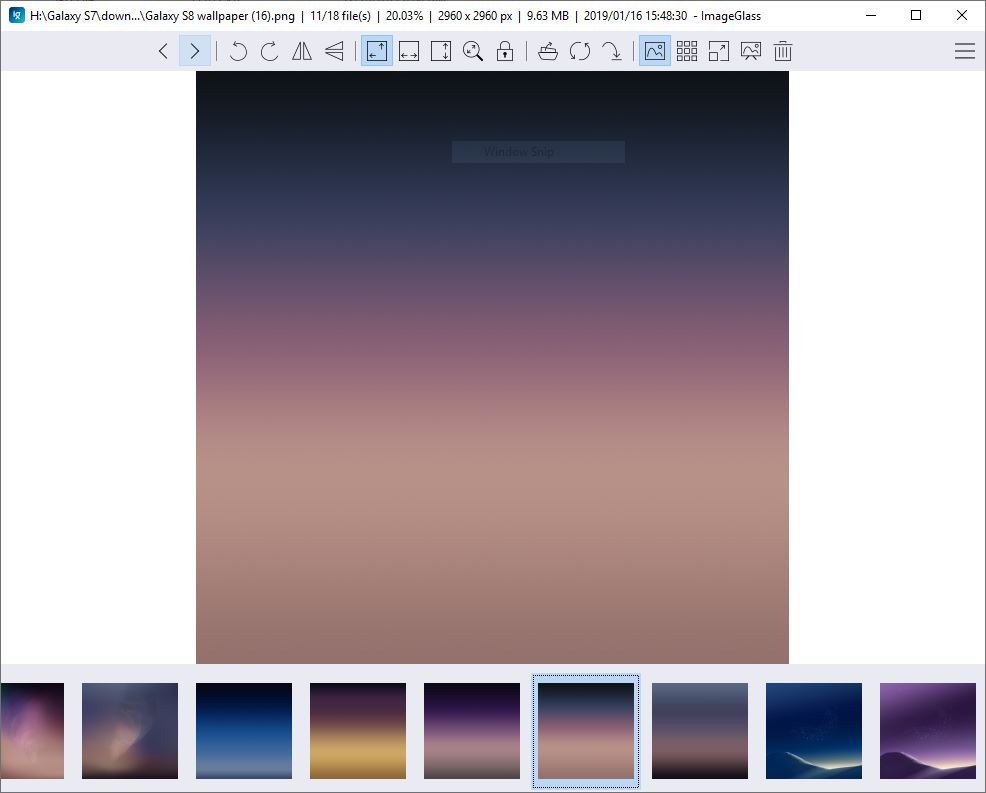
Task: Rotate image clockwise
Action: [x=270, y=51]
